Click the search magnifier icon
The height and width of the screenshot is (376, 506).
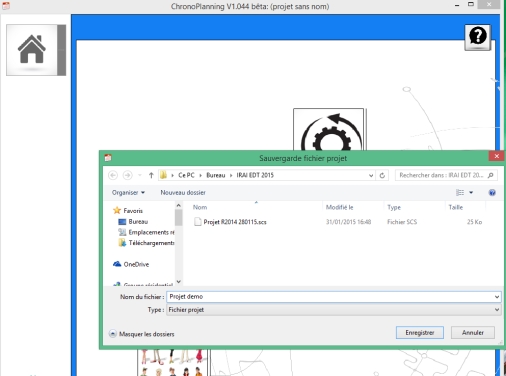[490, 175]
